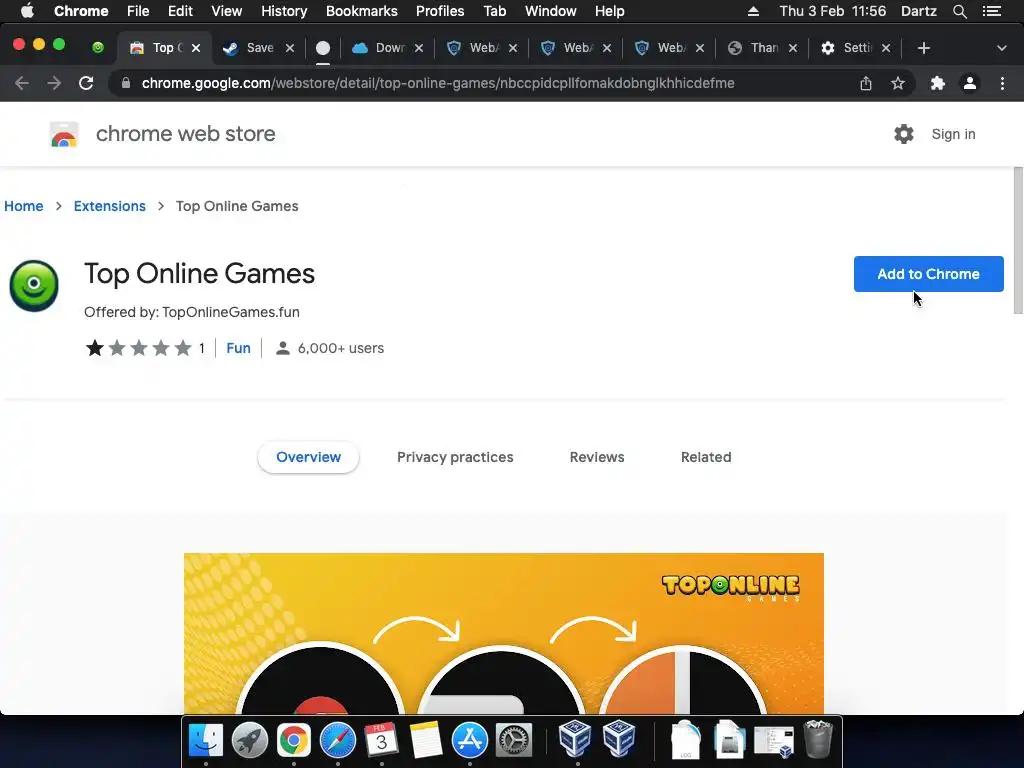Open the View menu
Screen dimensions: 1024x768
(x=227, y=11)
